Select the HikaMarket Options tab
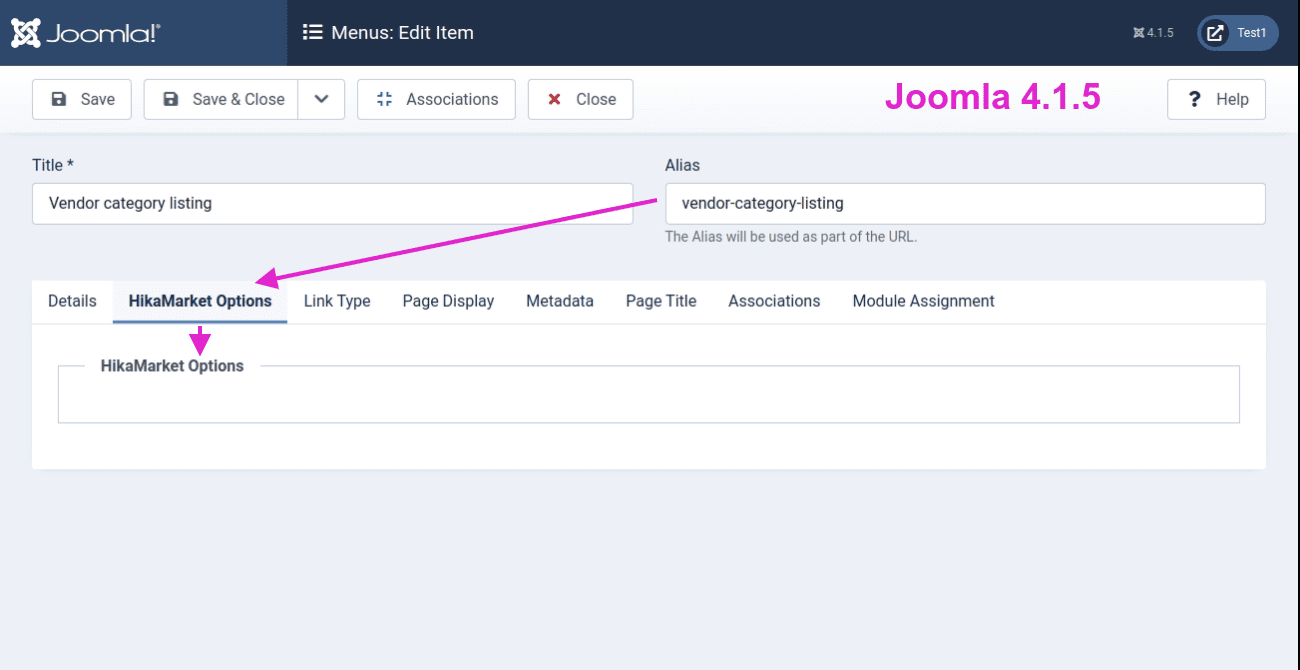Screen dimensions: 1300x670 [200, 301]
